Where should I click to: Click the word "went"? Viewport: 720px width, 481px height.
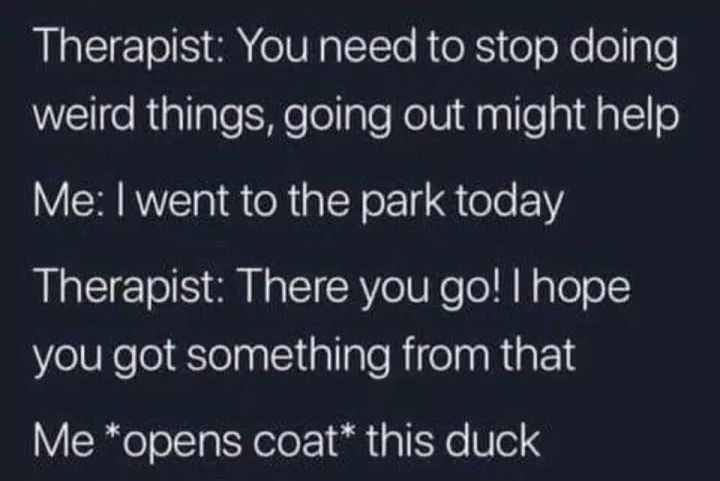pyautogui.click(x=184, y=201)
